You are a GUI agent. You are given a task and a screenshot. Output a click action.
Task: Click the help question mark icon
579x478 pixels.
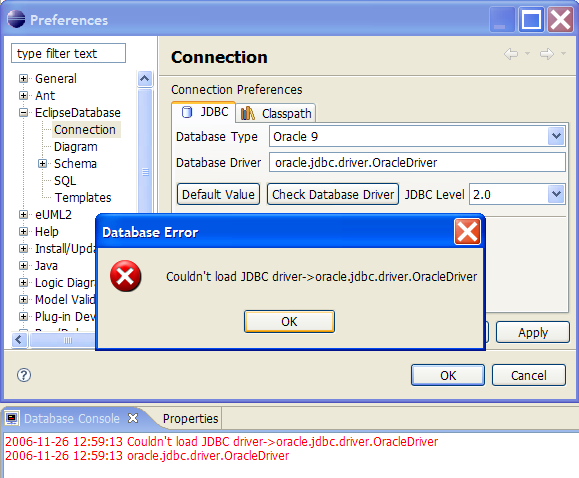24,375
